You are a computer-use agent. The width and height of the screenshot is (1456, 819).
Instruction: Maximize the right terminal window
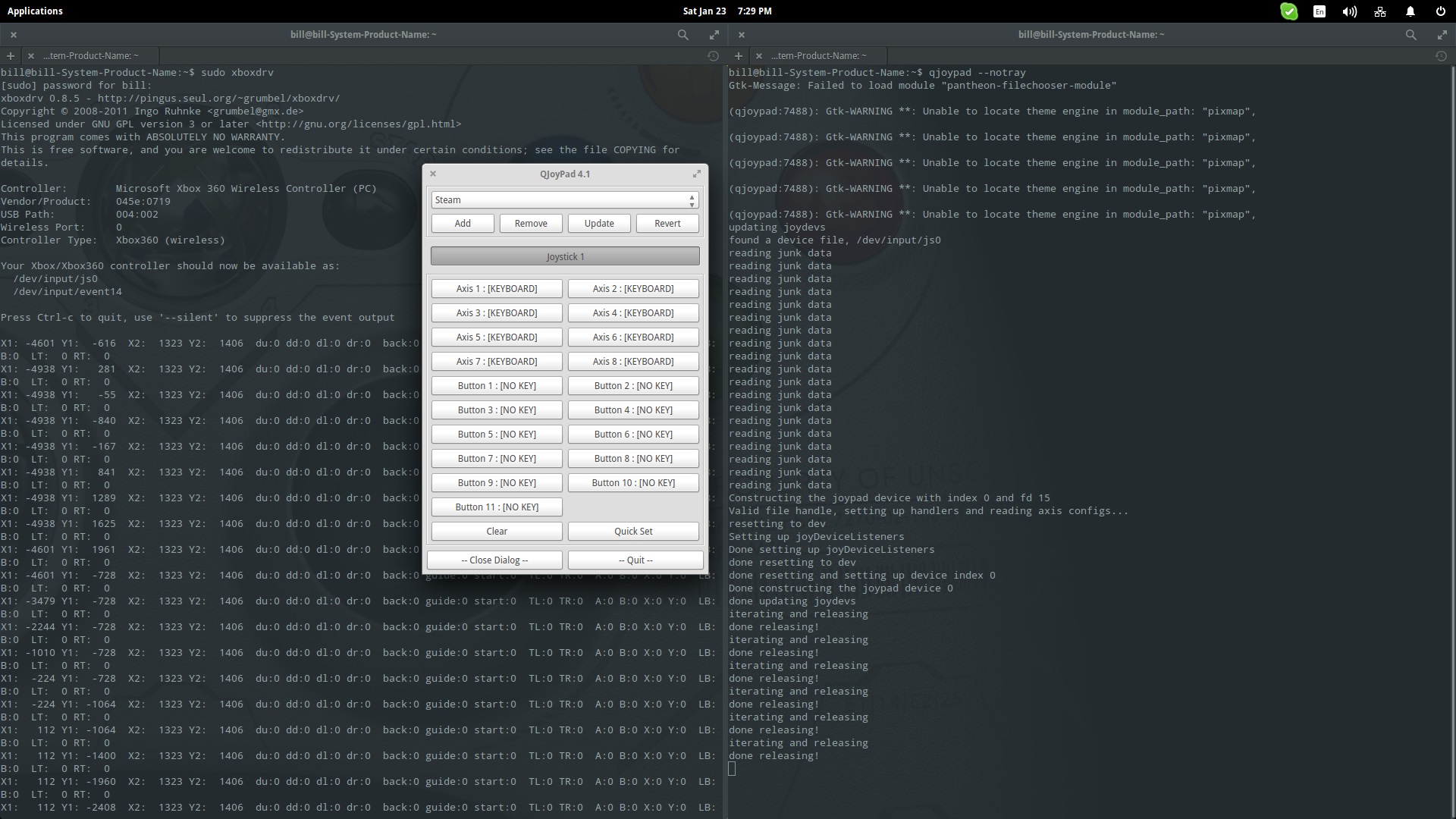click(1442, 35)
